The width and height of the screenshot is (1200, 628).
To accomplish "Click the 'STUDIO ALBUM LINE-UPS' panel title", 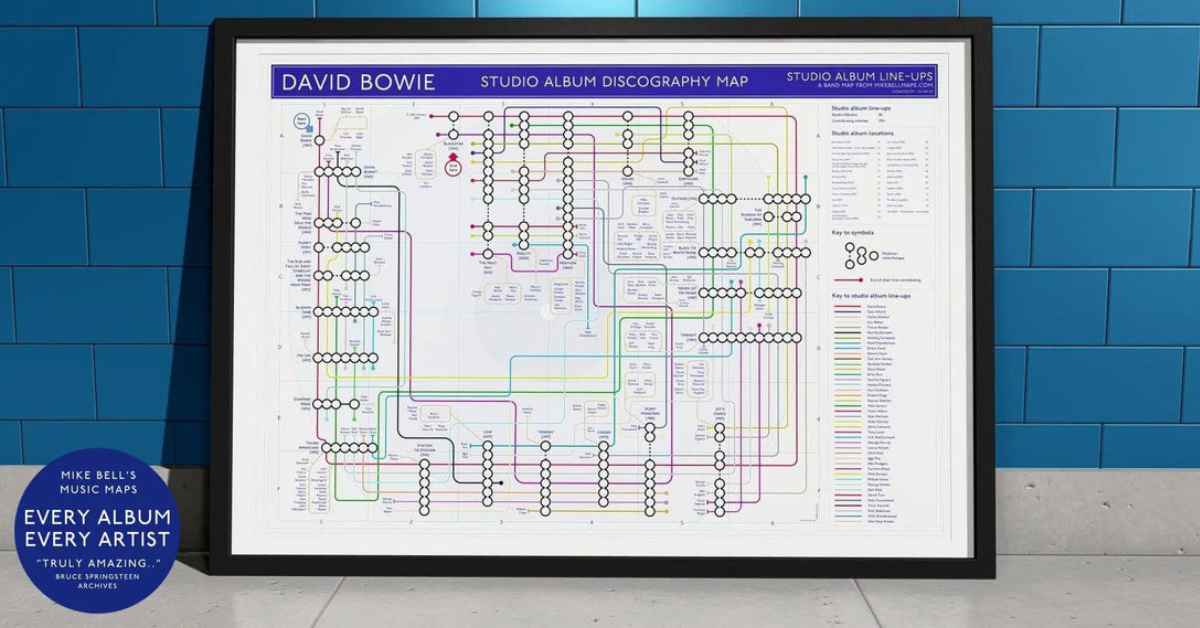I will (860, 76).
